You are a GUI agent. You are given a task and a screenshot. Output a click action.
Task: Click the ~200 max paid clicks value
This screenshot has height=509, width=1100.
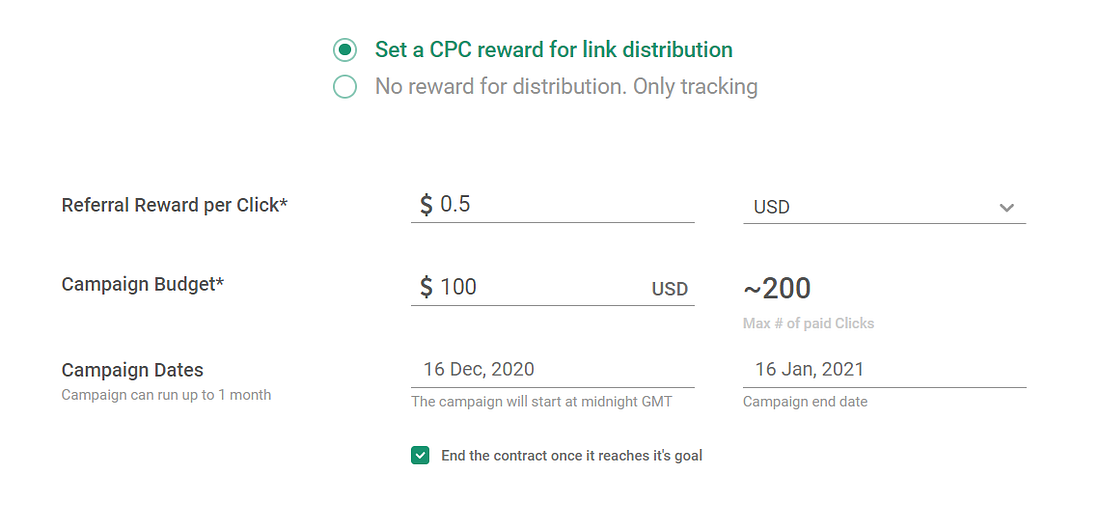pos(777,289)
